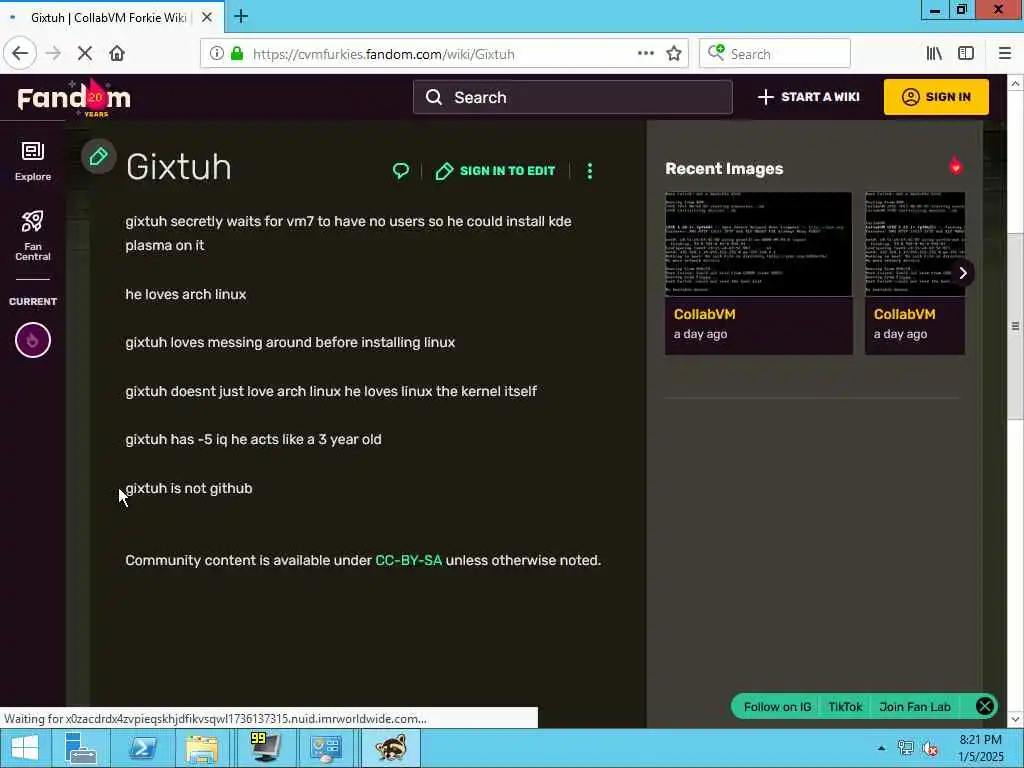Click the network tray icon

point(905,748)
